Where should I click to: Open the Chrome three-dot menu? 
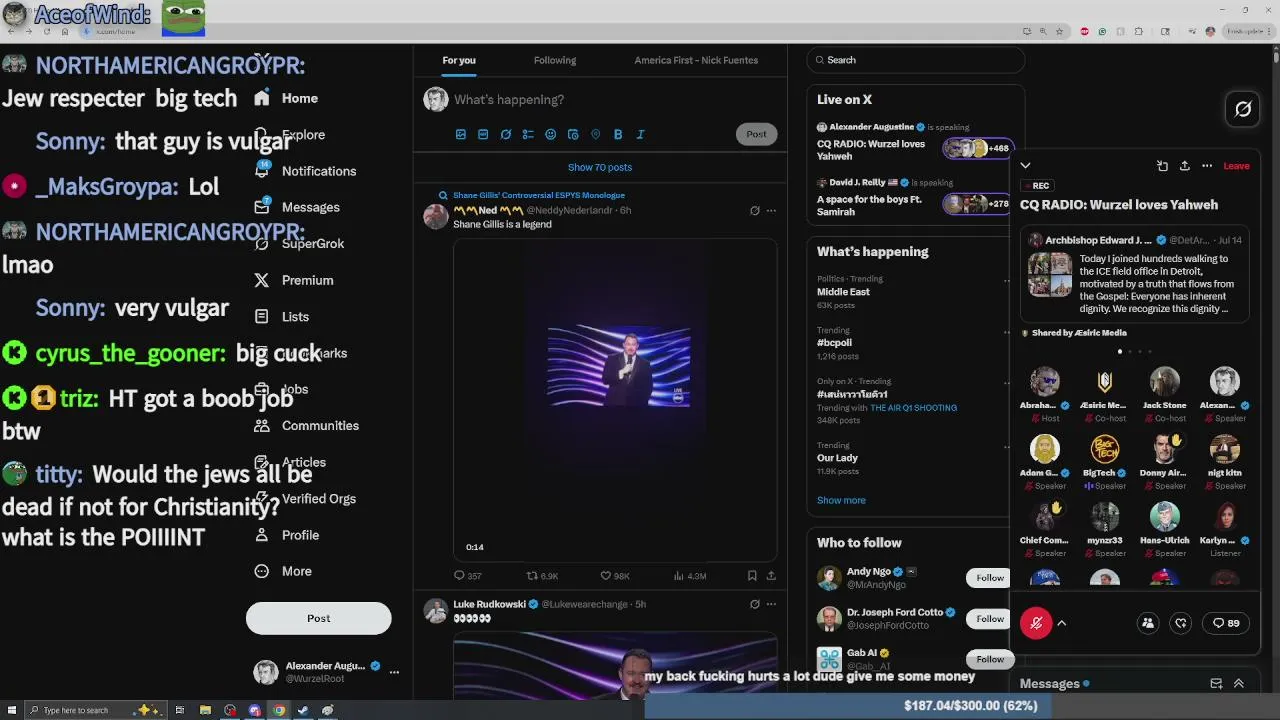tap(1270, 31)
